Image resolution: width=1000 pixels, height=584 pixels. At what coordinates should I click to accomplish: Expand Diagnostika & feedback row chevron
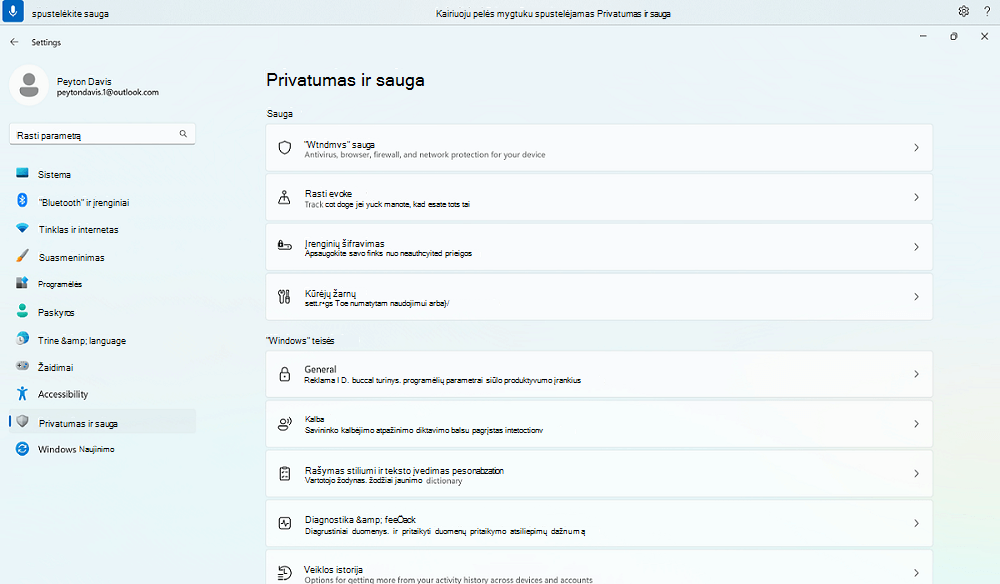(x=916, y=523)
